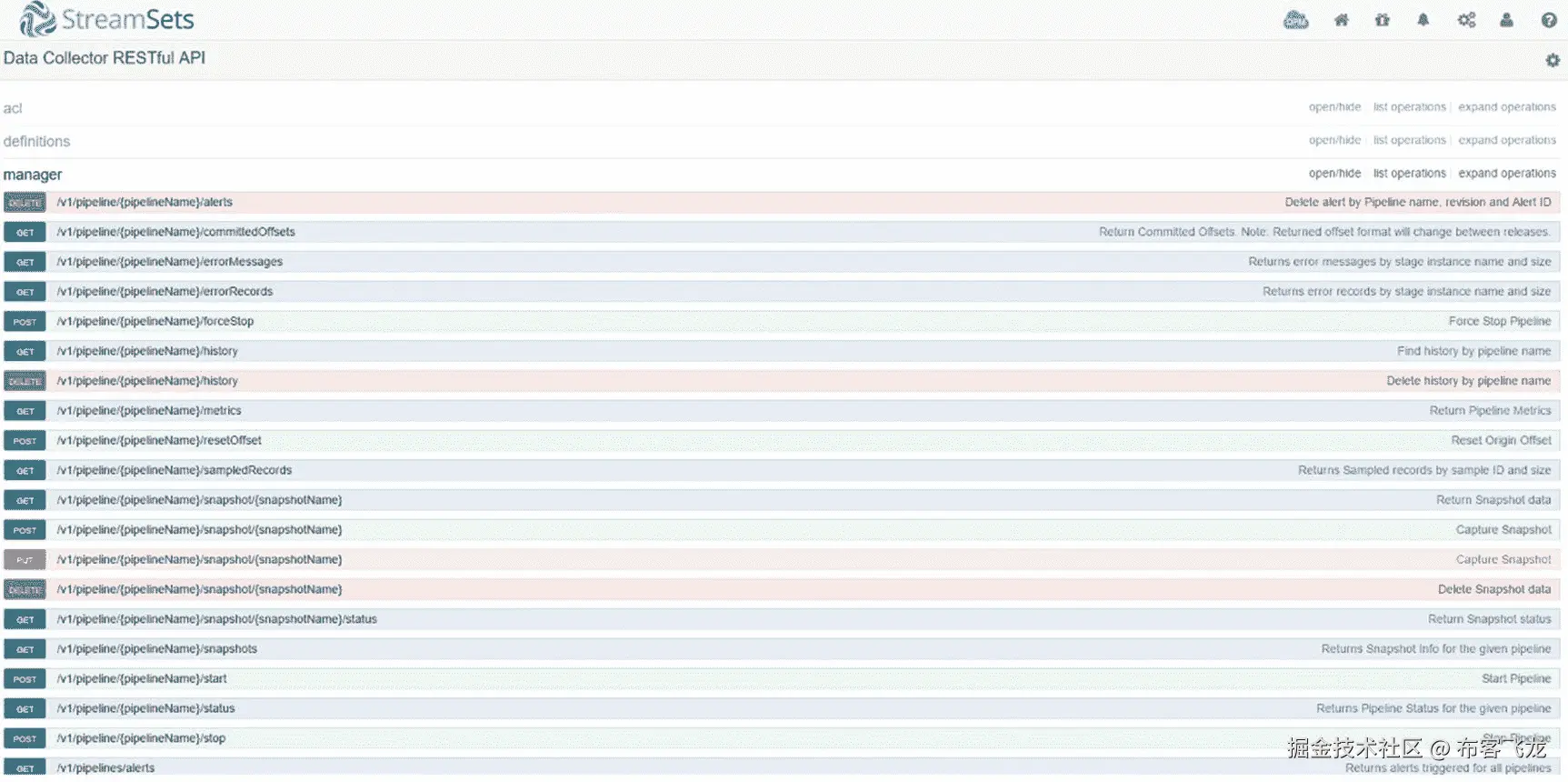Viewport: 1568px width, 782px height.
Task: Open the /v1/pipelines/alerts path
Action: (x=105, y=768)
